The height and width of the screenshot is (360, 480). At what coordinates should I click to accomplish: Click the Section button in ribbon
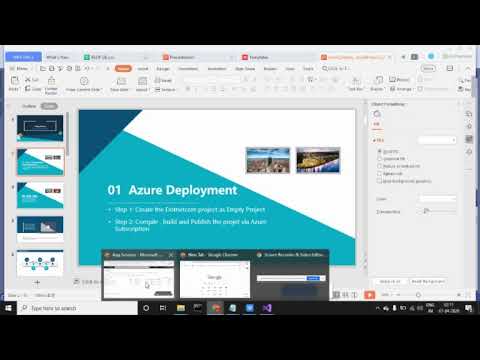[x=165, y=90]
